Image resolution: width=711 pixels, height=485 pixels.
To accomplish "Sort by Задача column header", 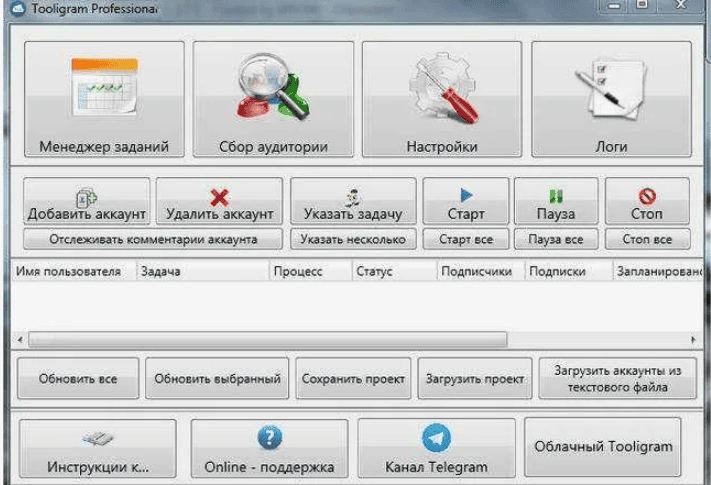I will point(203,271).
